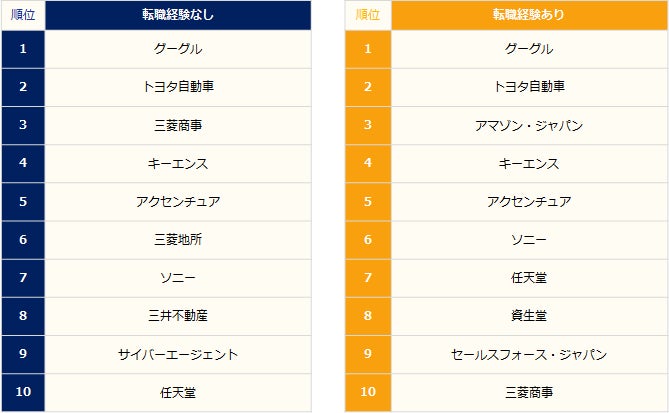Viewport: 669px width, 413px height.
Task: Click the orange 順位 header cell
Action: 367,15
